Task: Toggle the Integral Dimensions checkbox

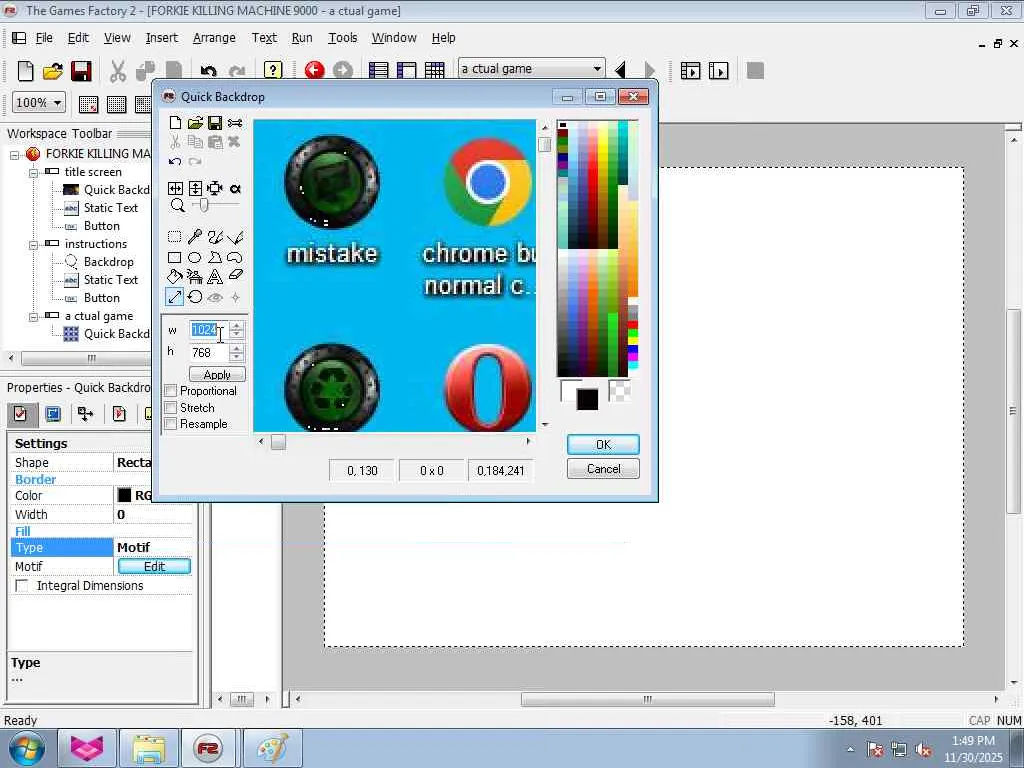Action: click(x=22, y=586)
